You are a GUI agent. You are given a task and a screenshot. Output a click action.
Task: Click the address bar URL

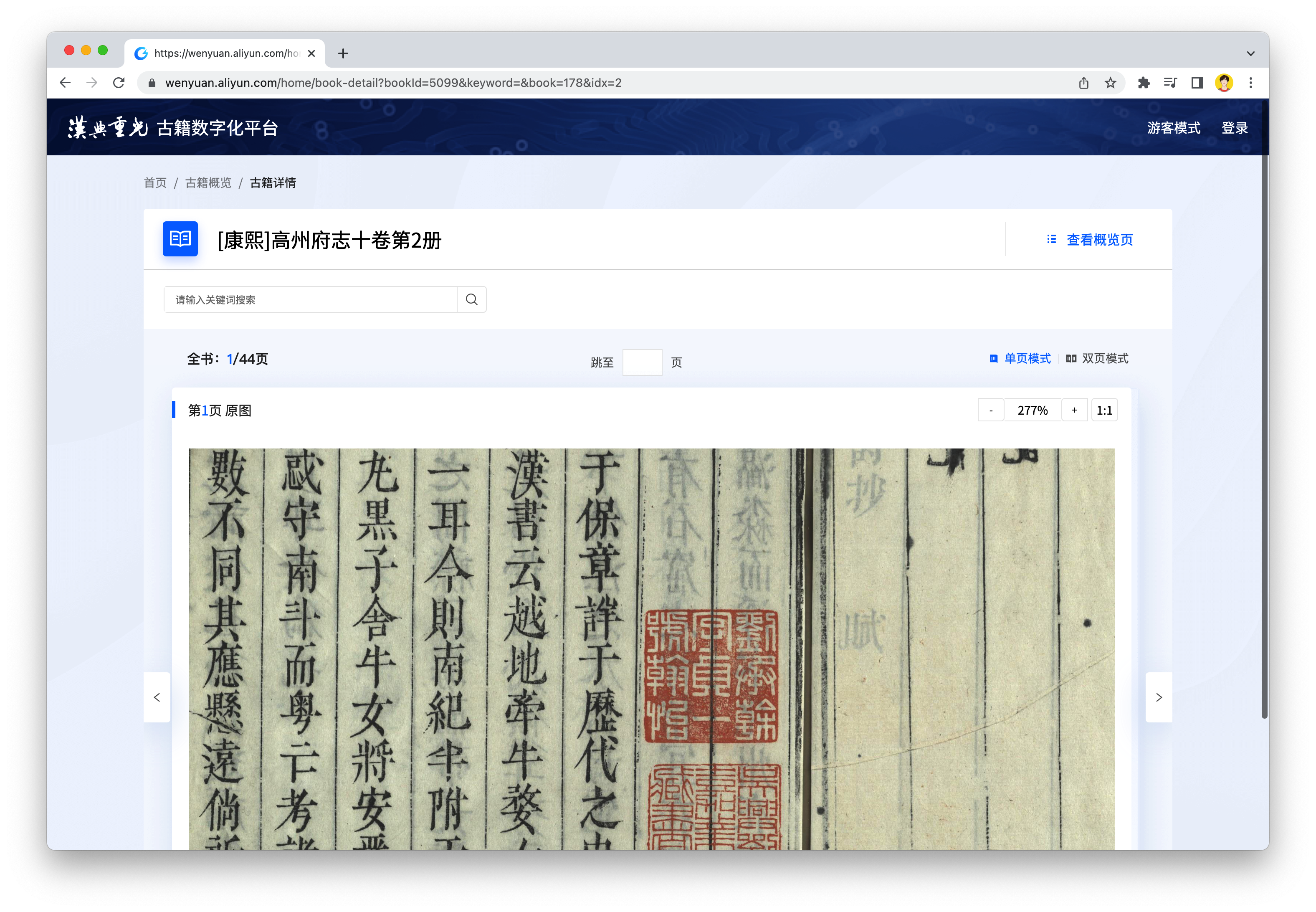point(393,83)
